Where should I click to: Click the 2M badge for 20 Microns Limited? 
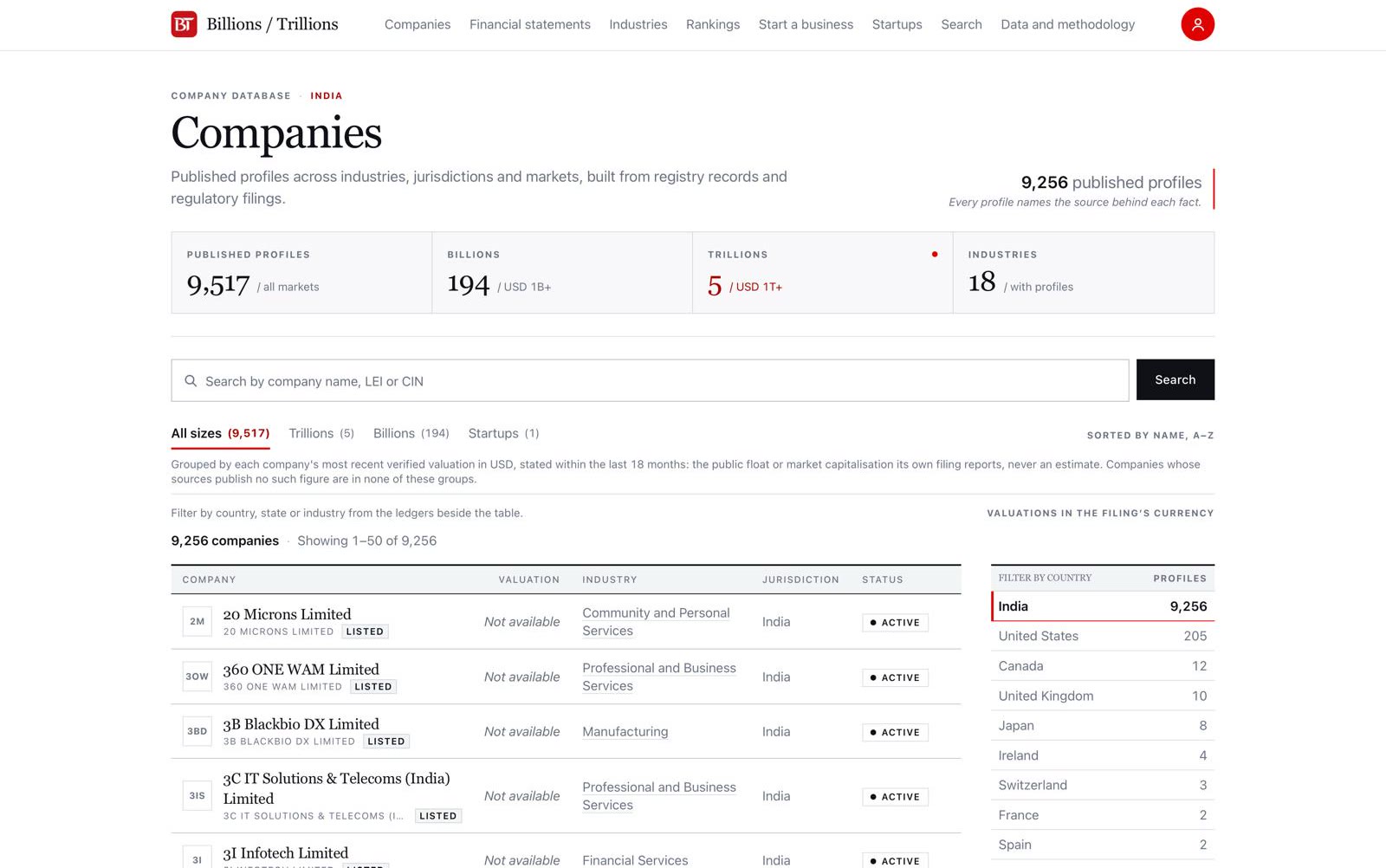pyautogui.click(x=198, y=622)
